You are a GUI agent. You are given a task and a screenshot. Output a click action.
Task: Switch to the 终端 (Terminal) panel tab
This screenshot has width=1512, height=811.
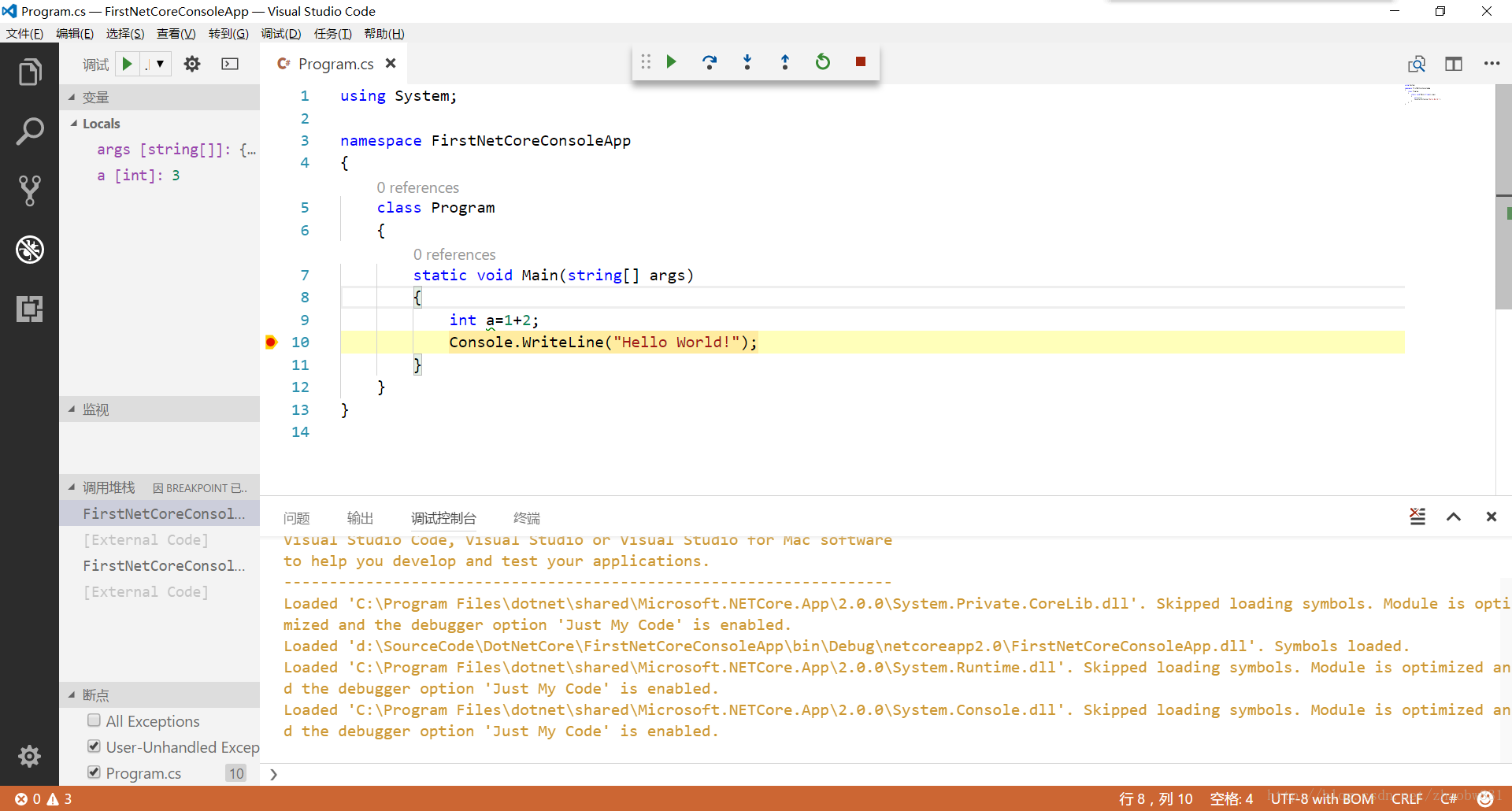tap(527, 517)
